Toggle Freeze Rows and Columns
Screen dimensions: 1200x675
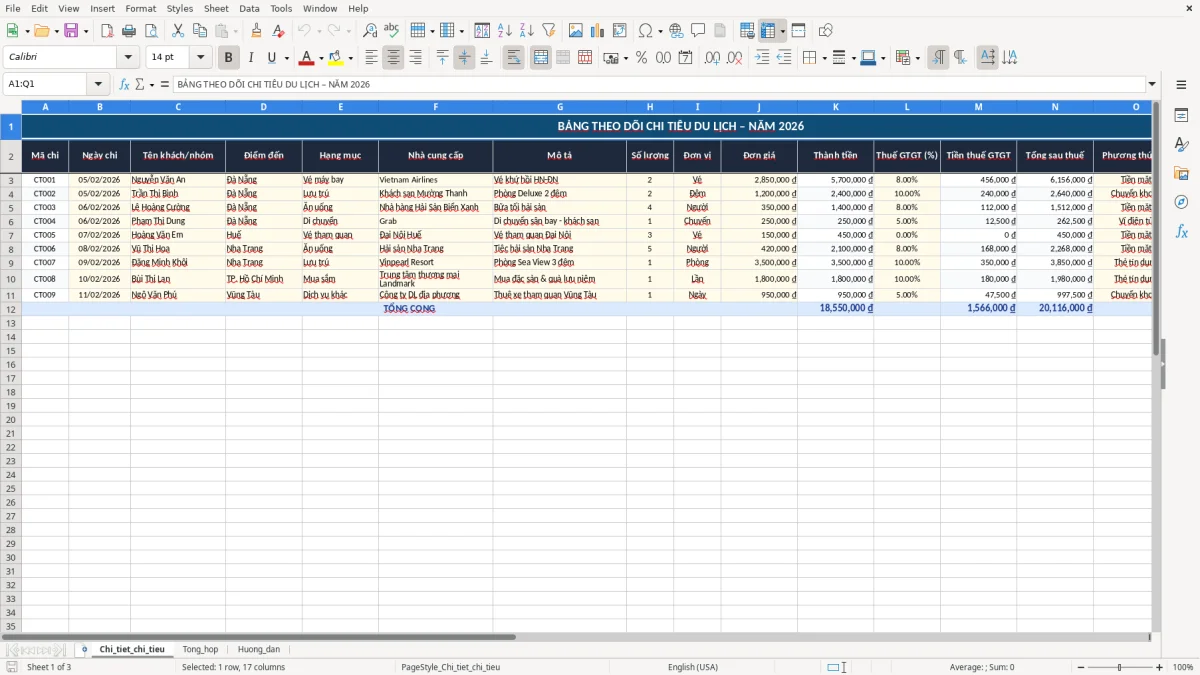tap(768, 31)
